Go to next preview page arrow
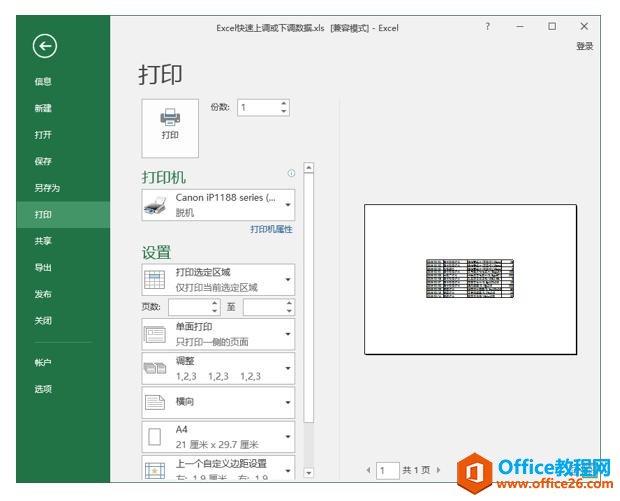620x501 pixels. pos(438,470)
